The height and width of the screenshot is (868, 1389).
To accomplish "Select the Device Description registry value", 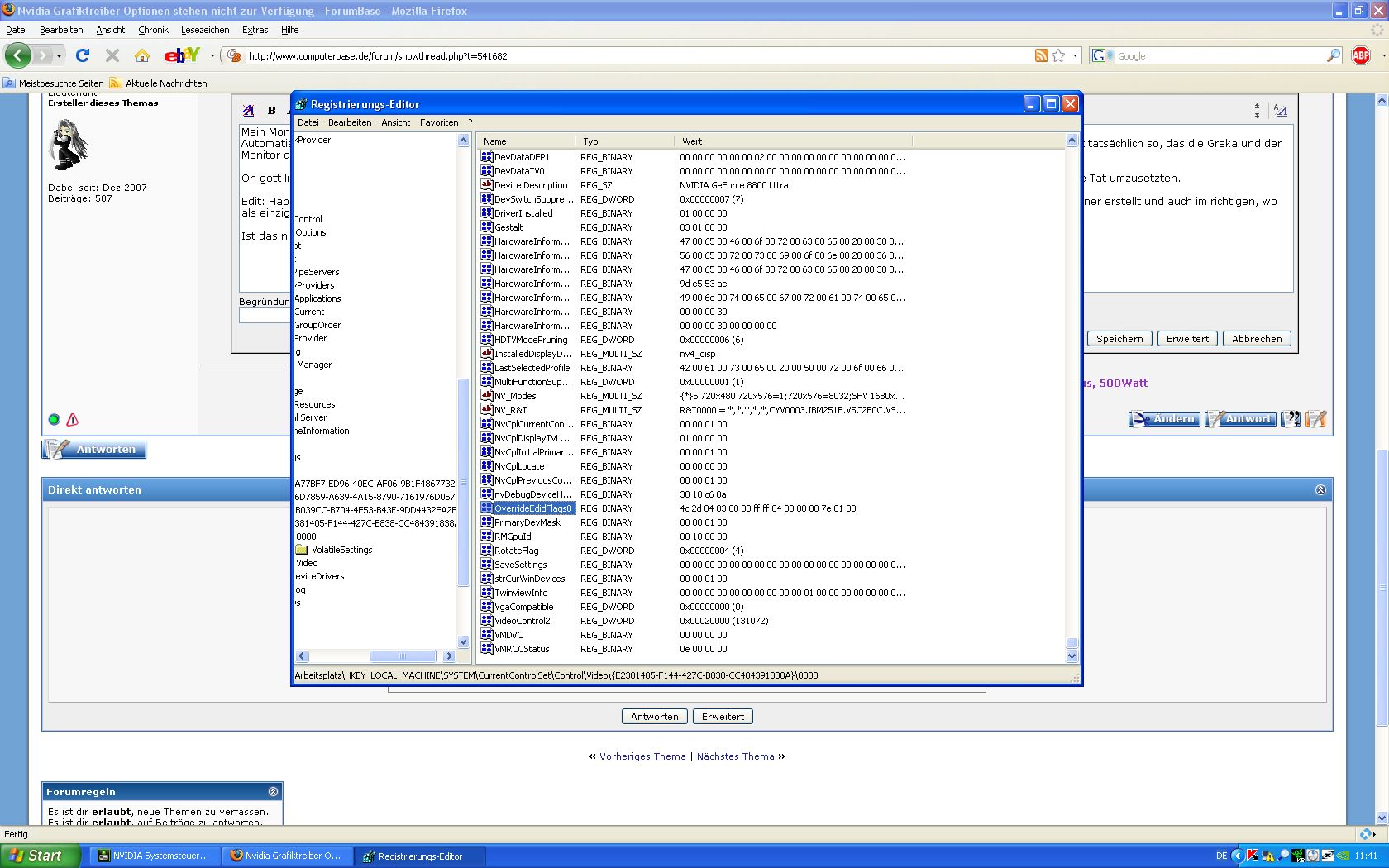I will pyautogui.click(x=531, y=185).
